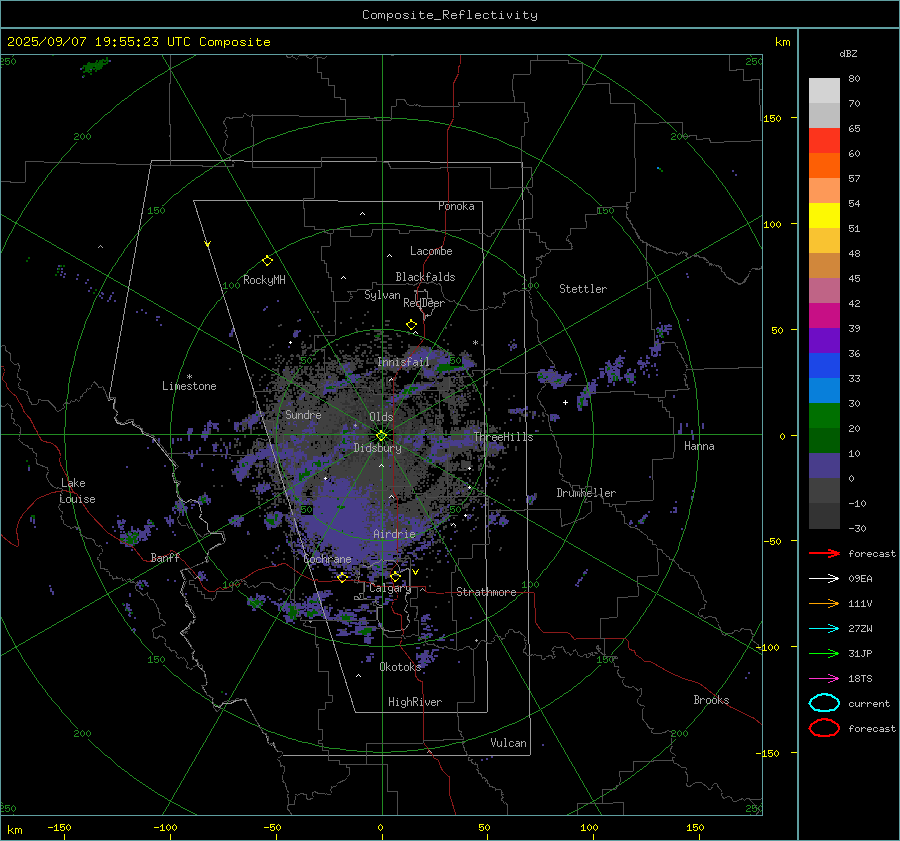Click the Lake Louise label
The height and width of the screenshot is (841, 900).
point(77,491)
